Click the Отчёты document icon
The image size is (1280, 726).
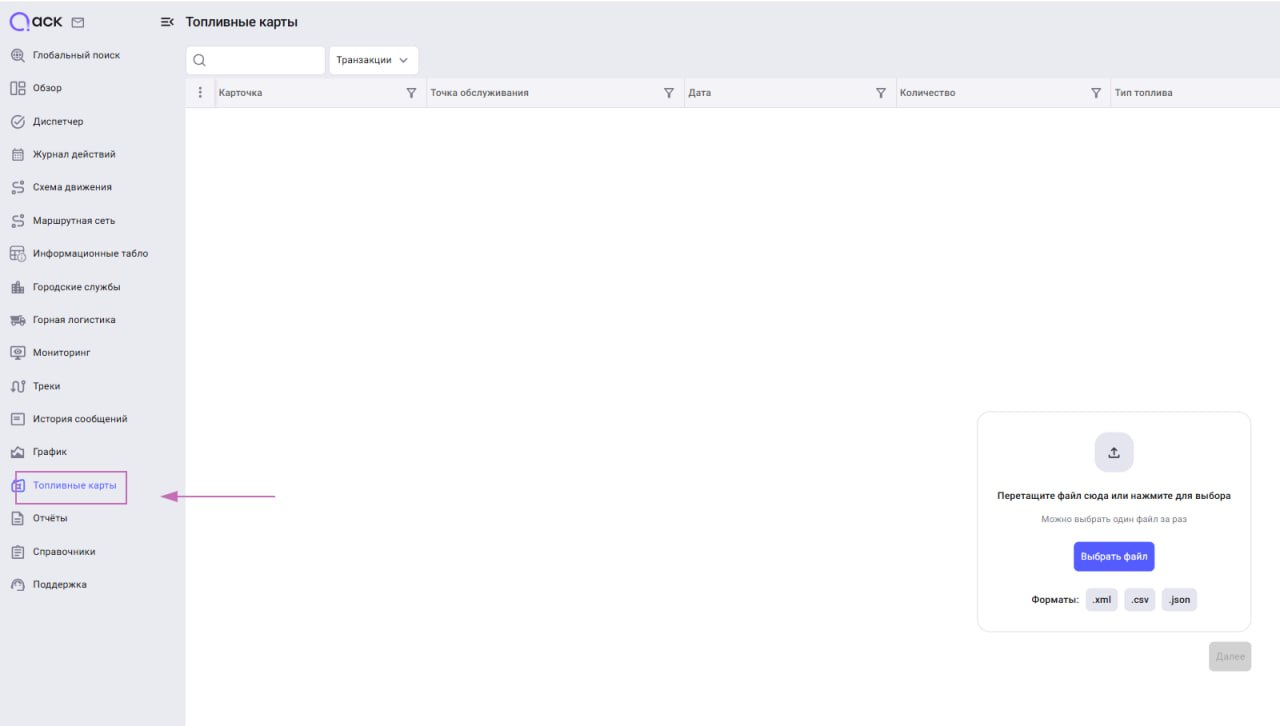(17, 519)
